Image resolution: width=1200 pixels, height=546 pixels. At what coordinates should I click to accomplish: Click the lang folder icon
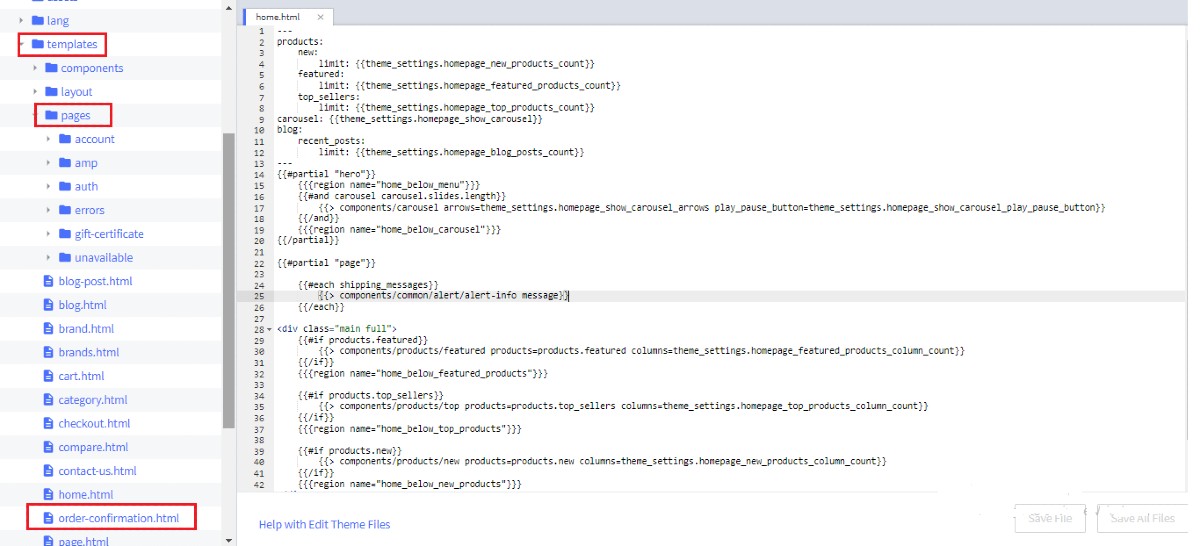pyautogui.click(x=38, y=20)
